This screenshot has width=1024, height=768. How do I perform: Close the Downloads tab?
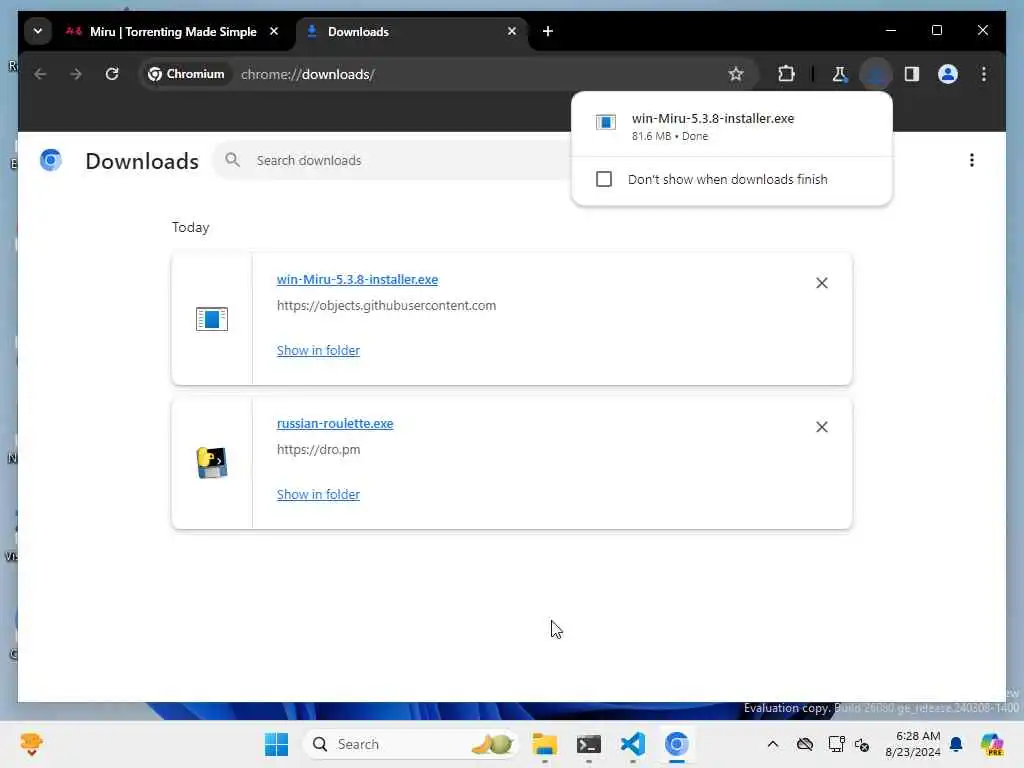[x=512, y=31]
